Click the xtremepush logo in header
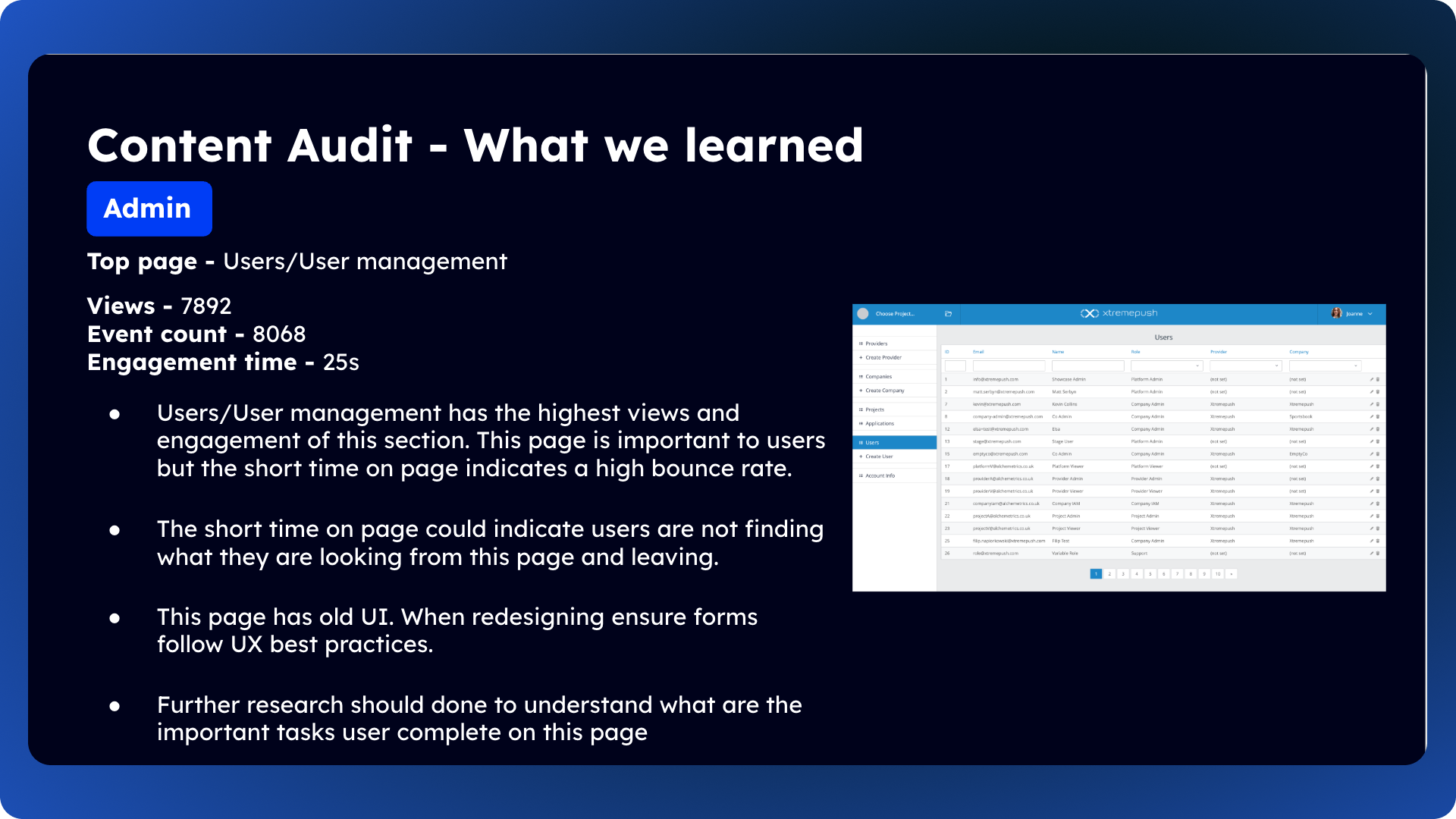 [1119, 313]
